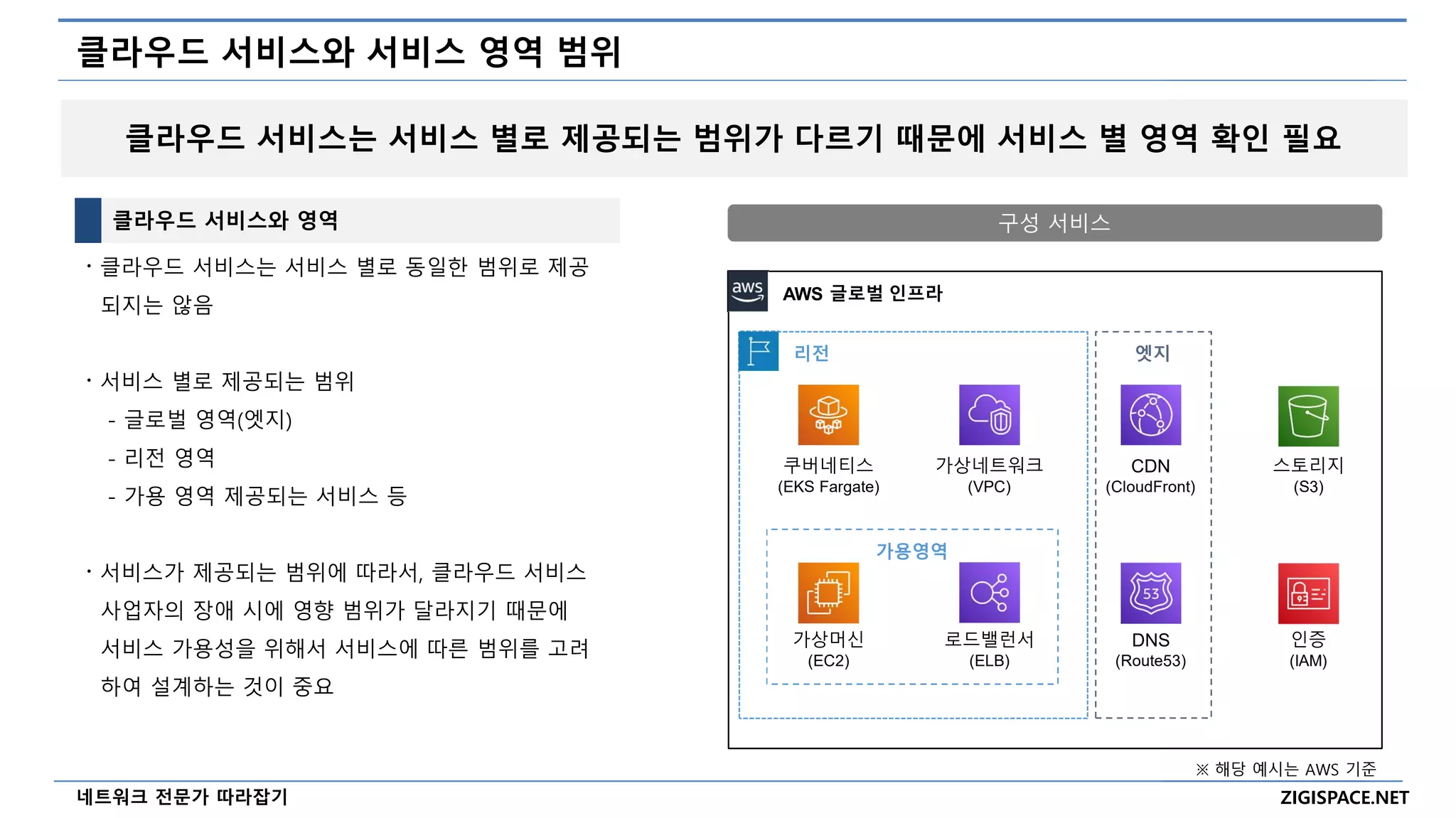Click the line 하여 설계하는 것이 중요

(217, 687)
